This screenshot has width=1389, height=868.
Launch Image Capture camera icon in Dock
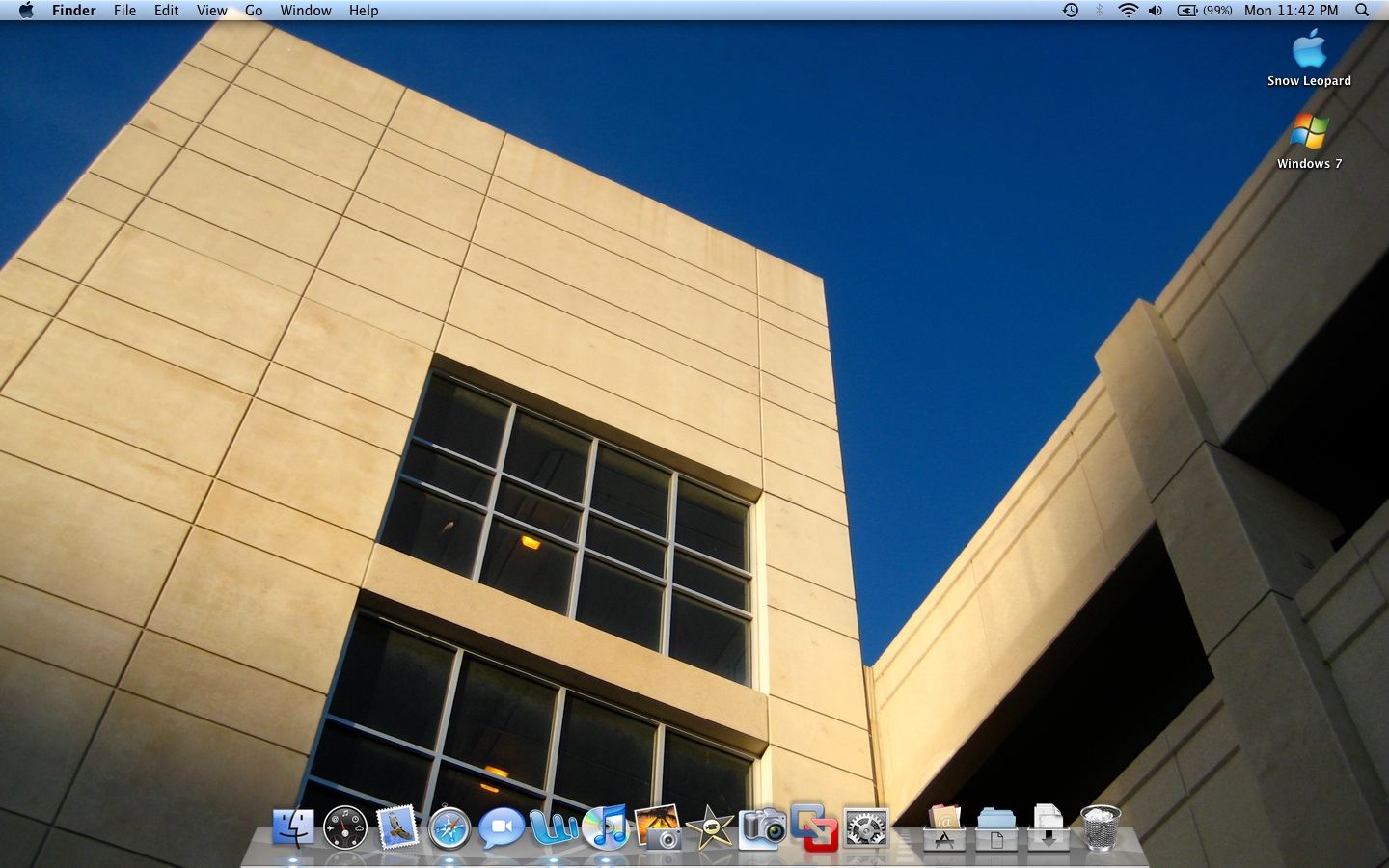point(762,827)
